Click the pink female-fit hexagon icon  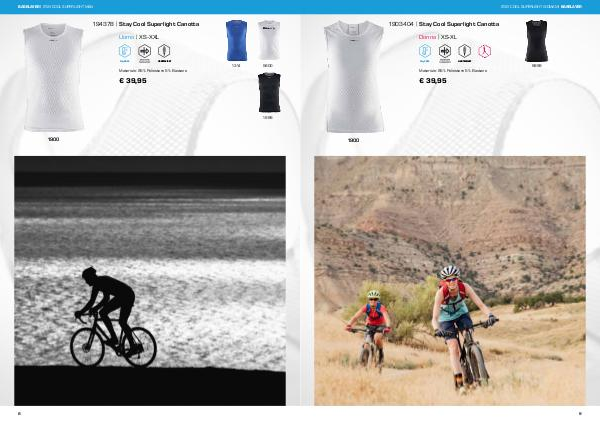tap(484, 51)
